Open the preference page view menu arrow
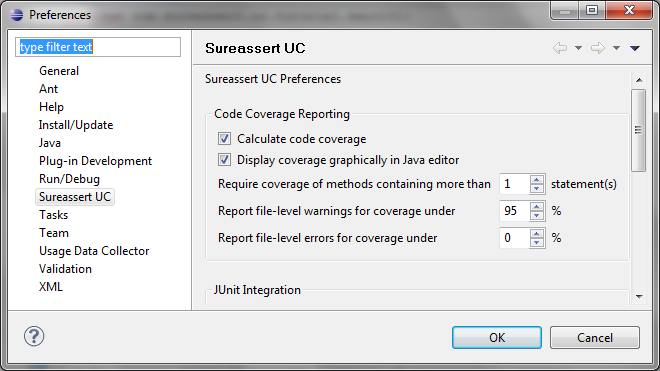Viewport: 660px width, 371px height. coord(635,48)
